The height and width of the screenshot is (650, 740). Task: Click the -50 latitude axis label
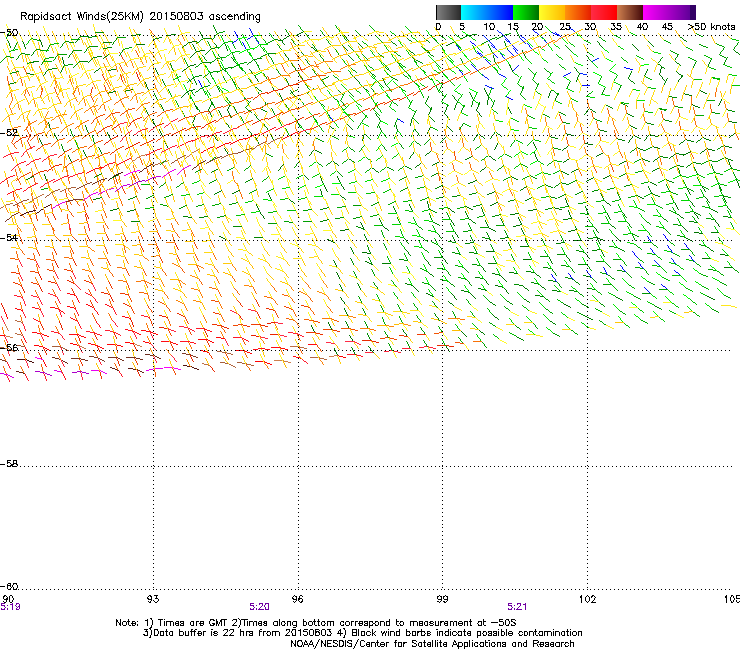pyautogui.click(x=9, y=33)
